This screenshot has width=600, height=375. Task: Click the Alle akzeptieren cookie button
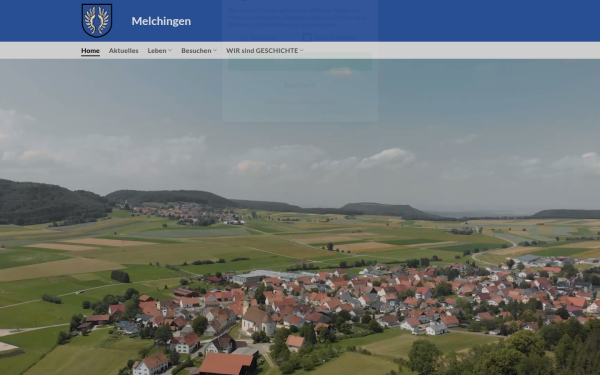pyautogui.click(x=300, y=62)
